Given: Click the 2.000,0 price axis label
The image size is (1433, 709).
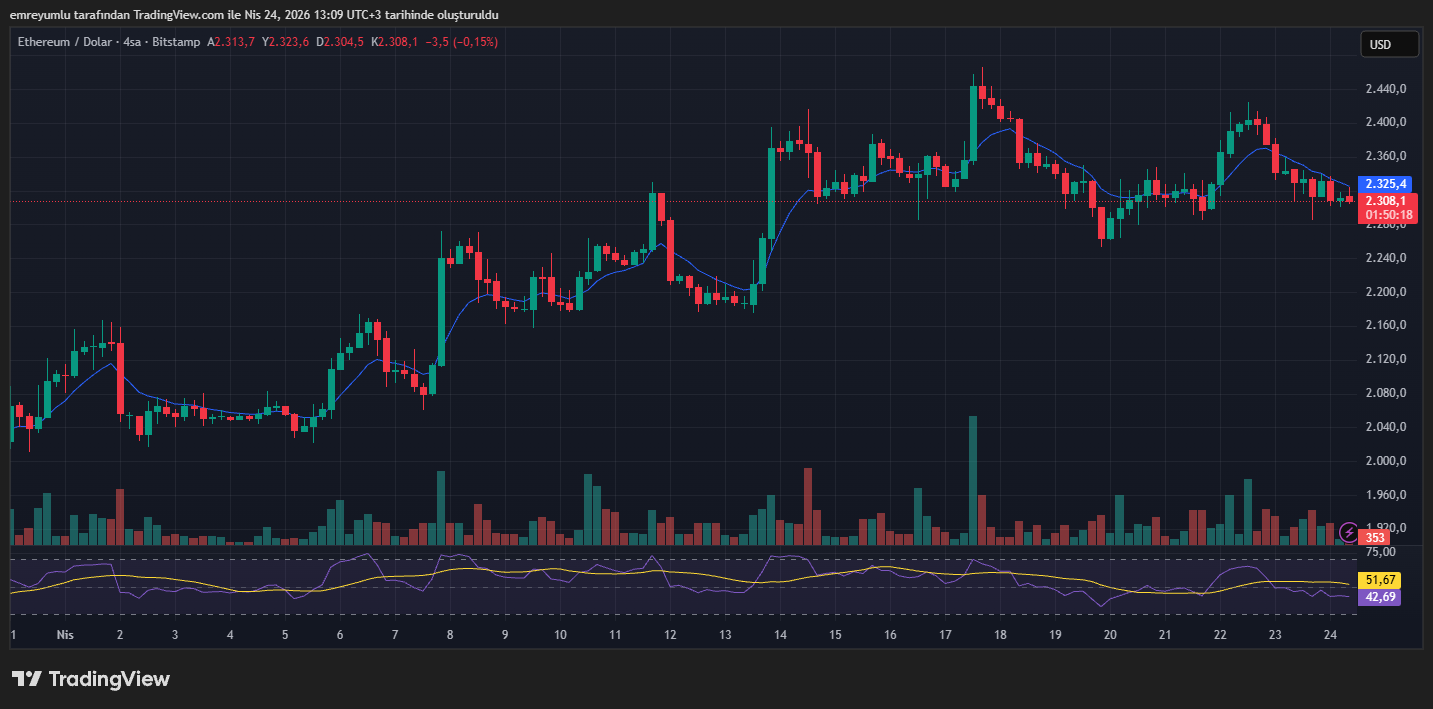Looking at the screenshot, I should tap(1386, 461).
